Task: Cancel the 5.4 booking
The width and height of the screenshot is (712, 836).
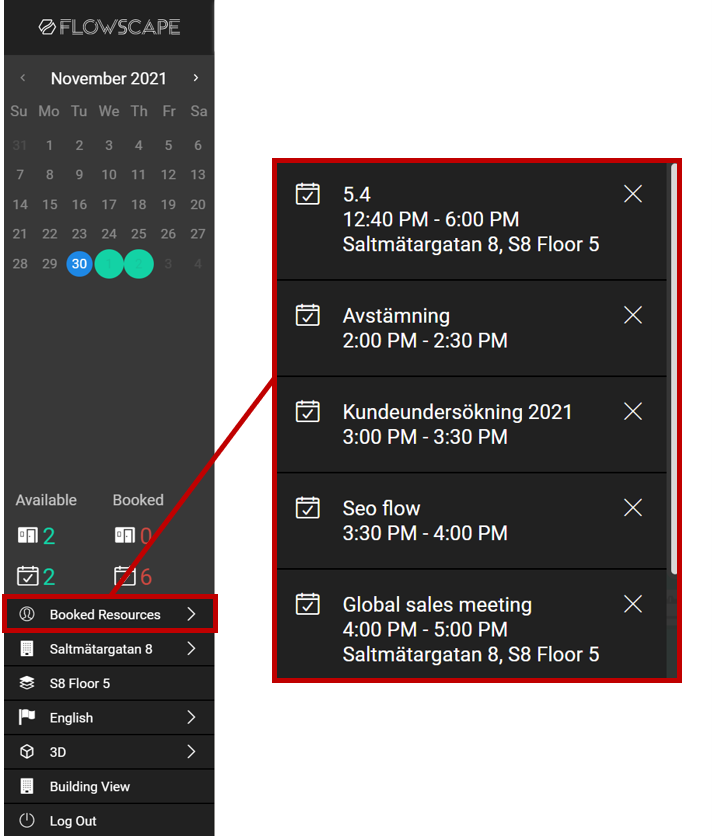Action: click(x=633, y=194)
